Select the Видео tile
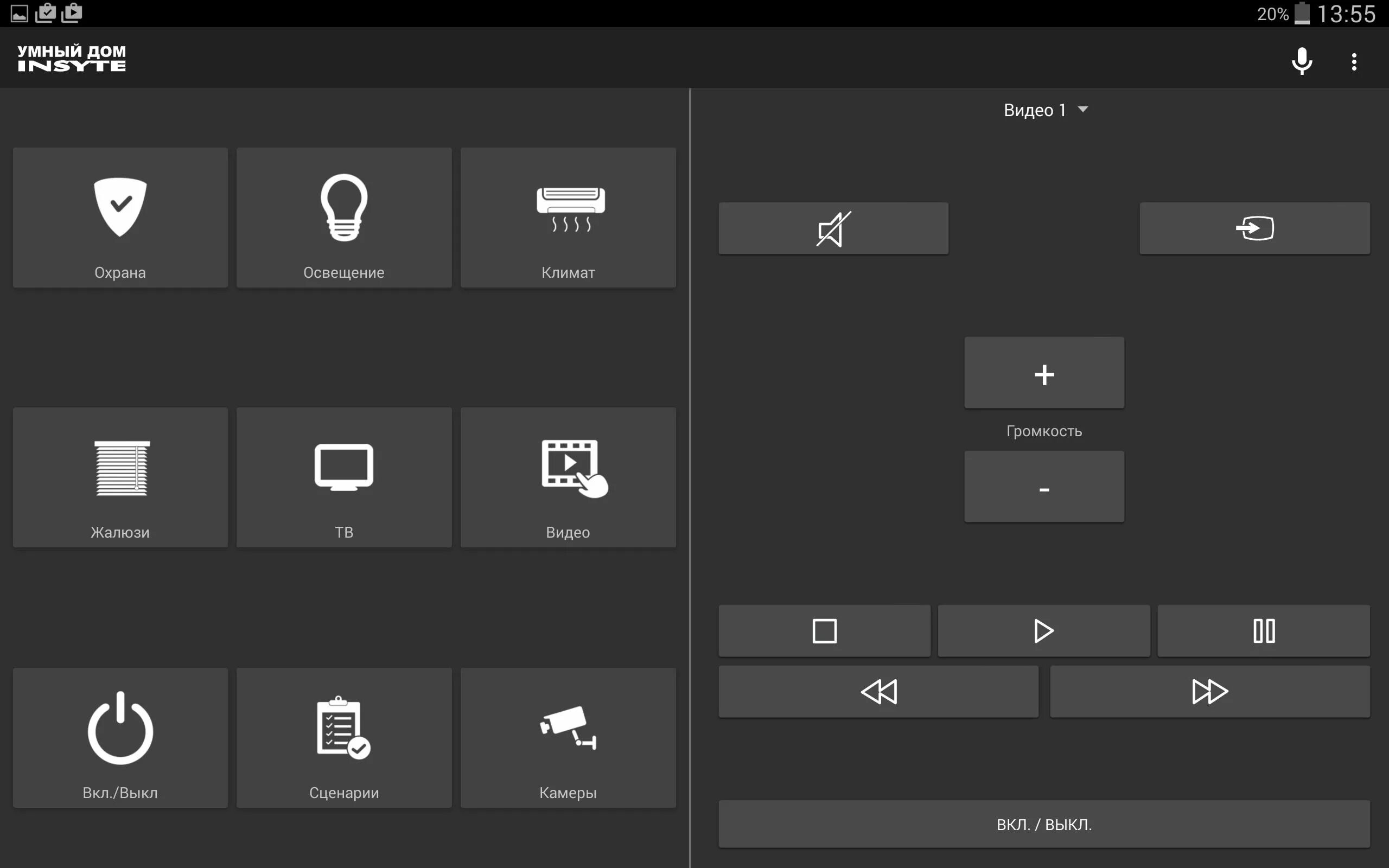 coord(568,477)
